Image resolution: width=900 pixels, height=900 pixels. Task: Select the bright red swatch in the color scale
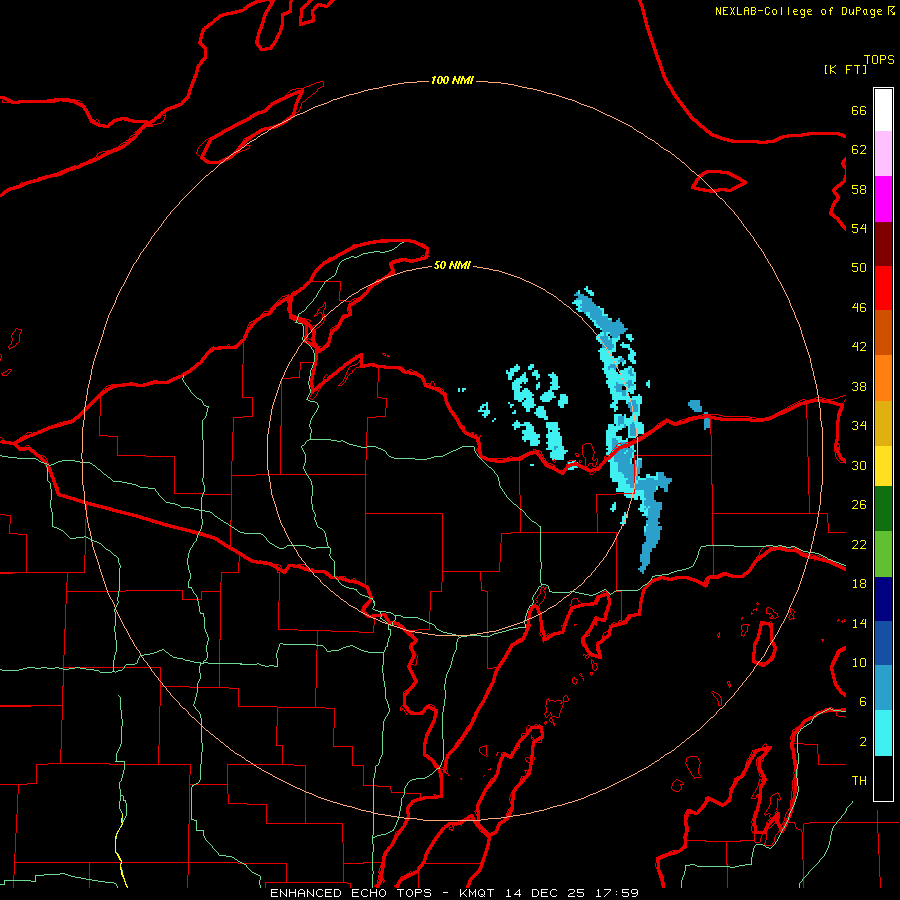pos(883,288)
